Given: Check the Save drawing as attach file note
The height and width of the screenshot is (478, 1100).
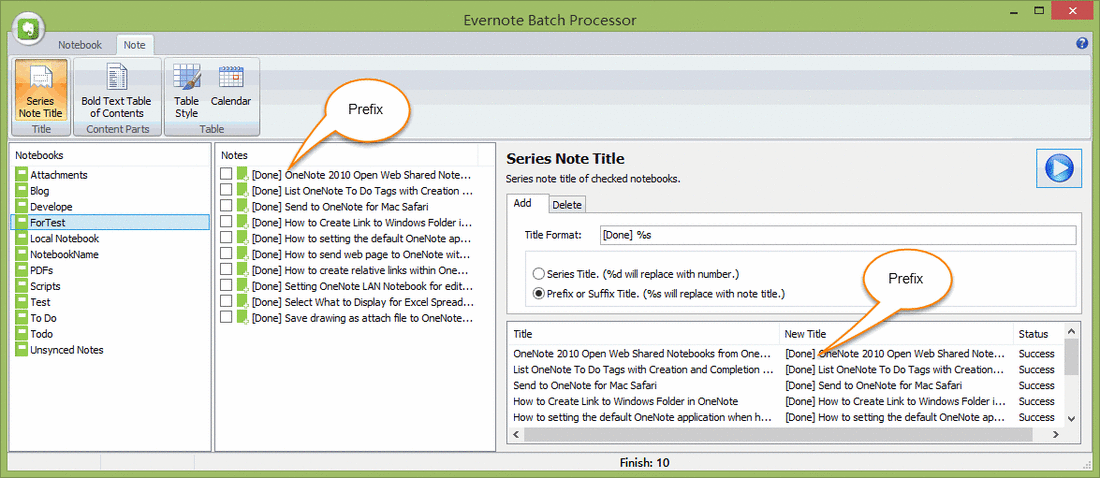Looking at the screenshot, I should point(226,317).
